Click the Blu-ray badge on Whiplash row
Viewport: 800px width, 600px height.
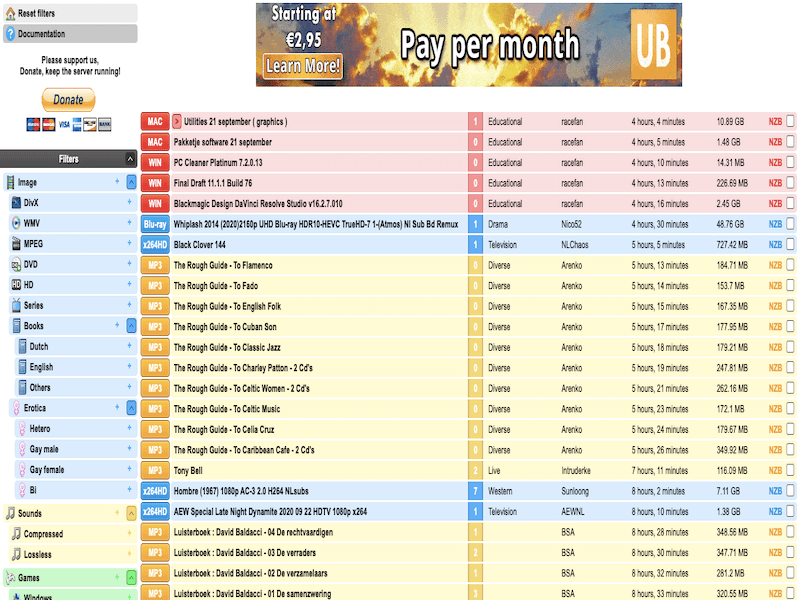[155, 224]
